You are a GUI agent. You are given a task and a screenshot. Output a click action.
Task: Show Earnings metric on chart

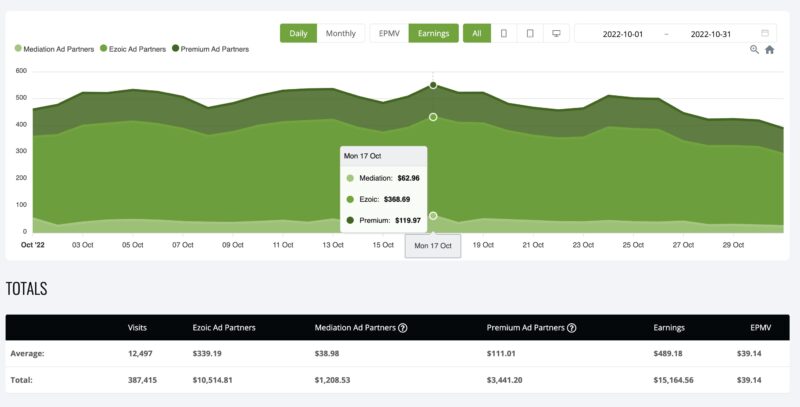(432, 33)
